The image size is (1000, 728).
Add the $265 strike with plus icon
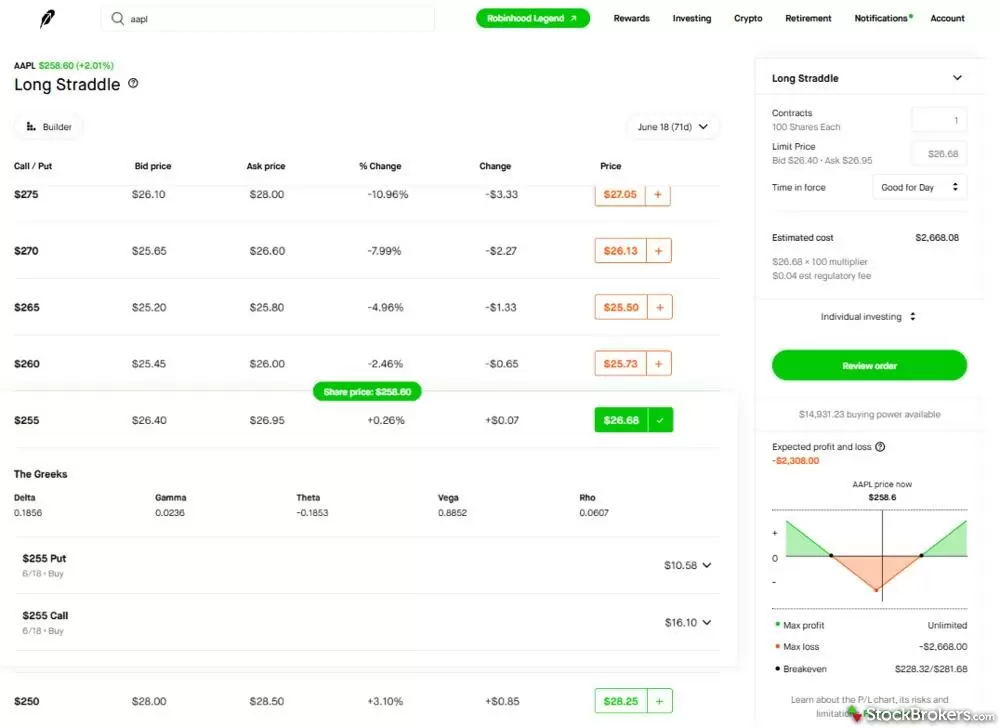(659, 307)
